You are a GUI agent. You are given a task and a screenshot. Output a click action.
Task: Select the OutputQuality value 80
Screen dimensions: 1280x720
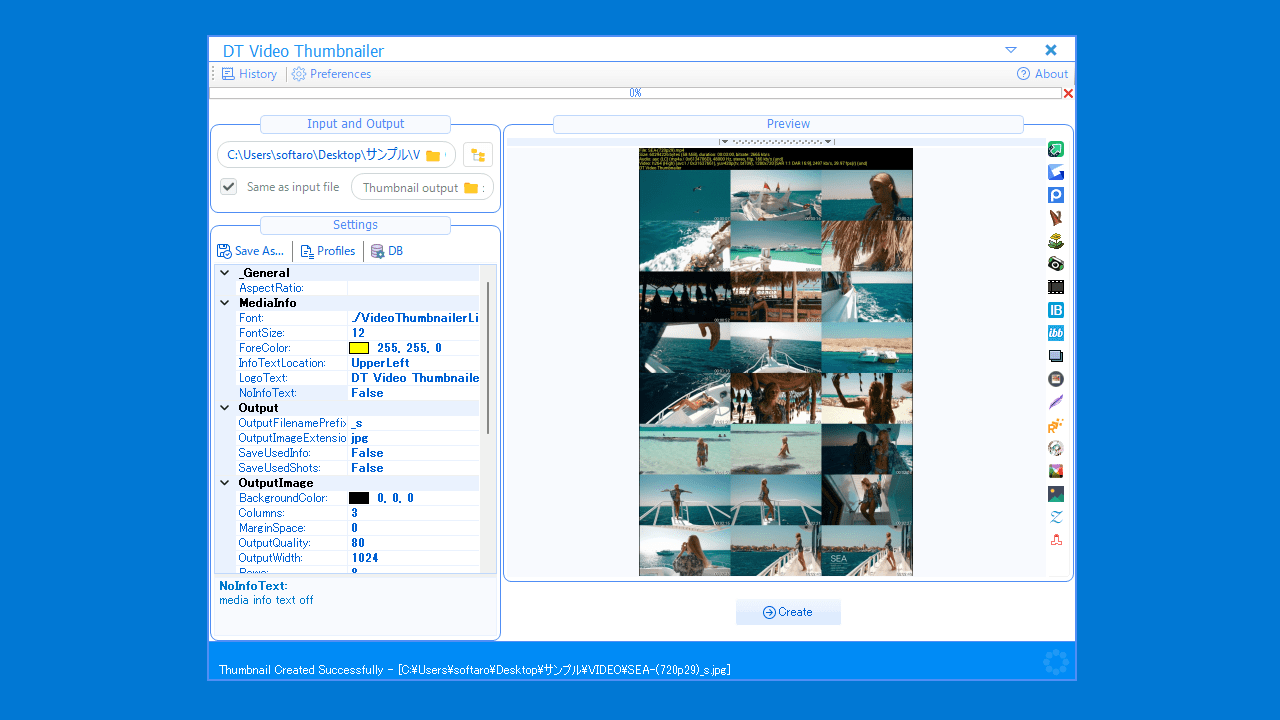414,543
